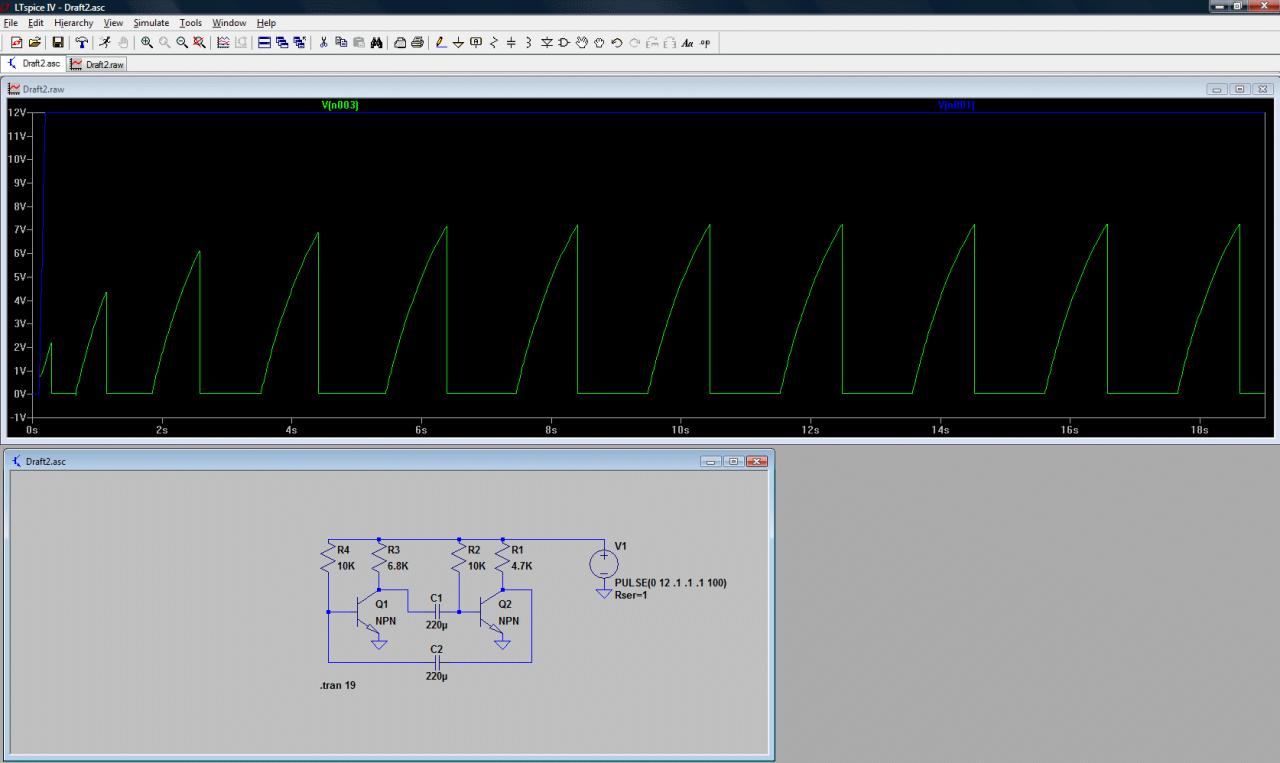Click the Save diskette icon
1280x763 pixels.
(x=58, y=42)
